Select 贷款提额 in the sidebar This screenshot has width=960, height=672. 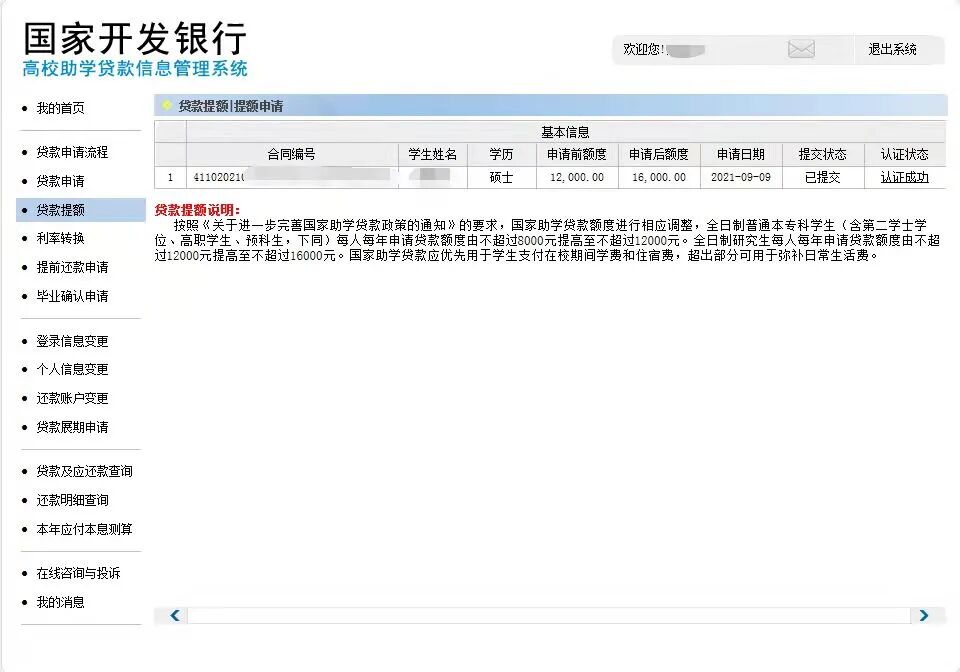pyautogui.click(x=60, y=210)
